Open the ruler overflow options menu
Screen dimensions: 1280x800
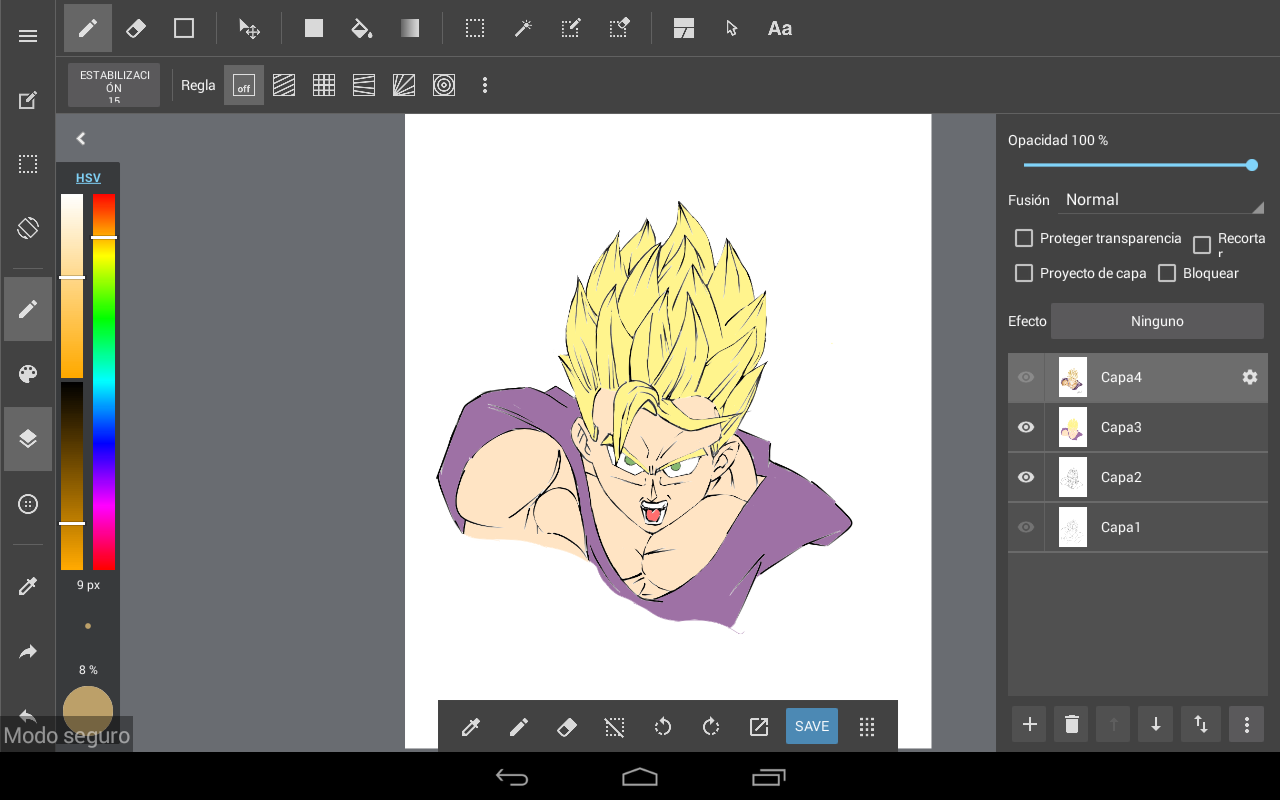pyautogui.click(x=485, y=86)
